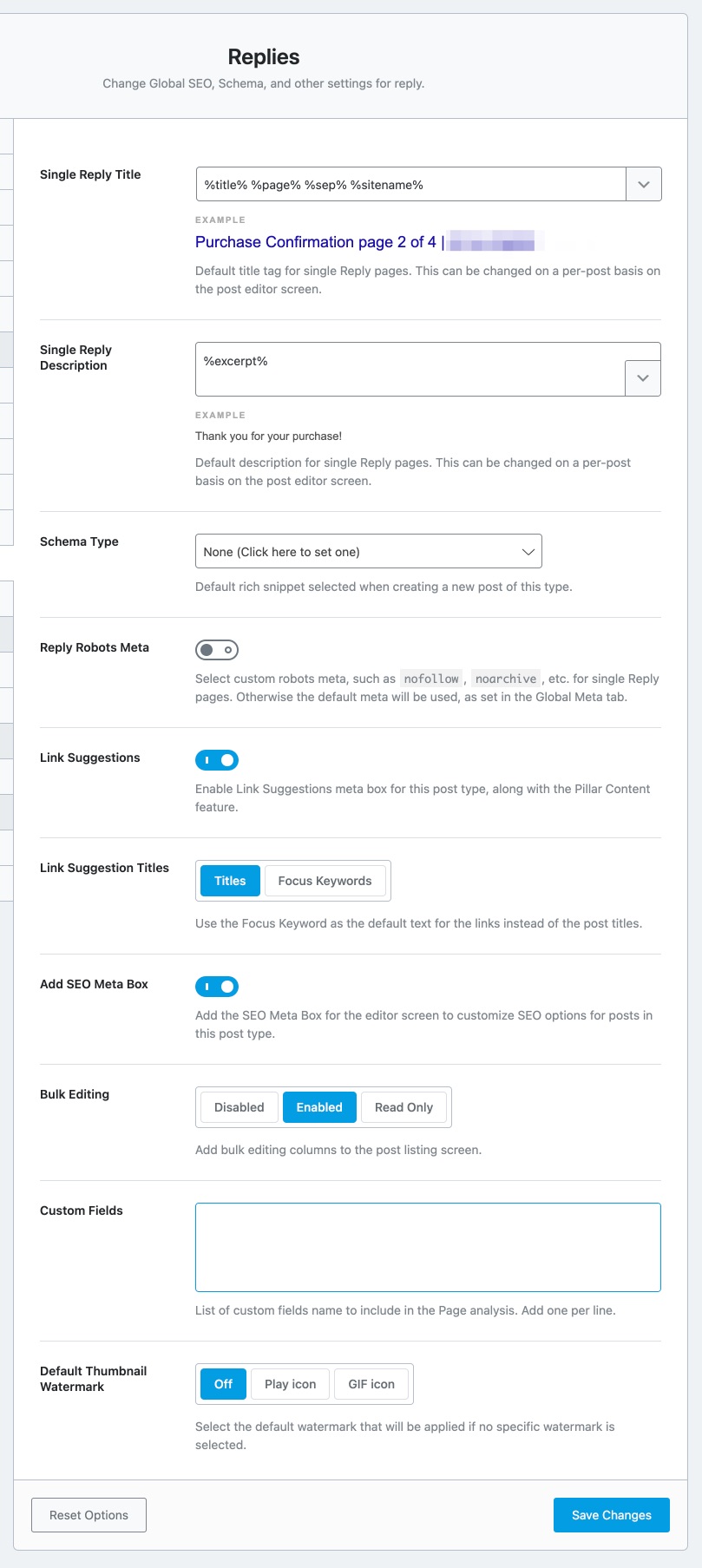Click the Save Changes button
The height and width of the screenshot is (1568, 702).
coord(612,1515)
